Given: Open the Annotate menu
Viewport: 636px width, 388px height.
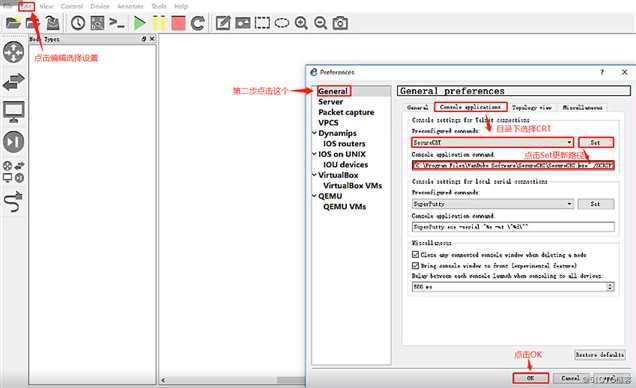Looking at the screenshot, I should point(130,6).
